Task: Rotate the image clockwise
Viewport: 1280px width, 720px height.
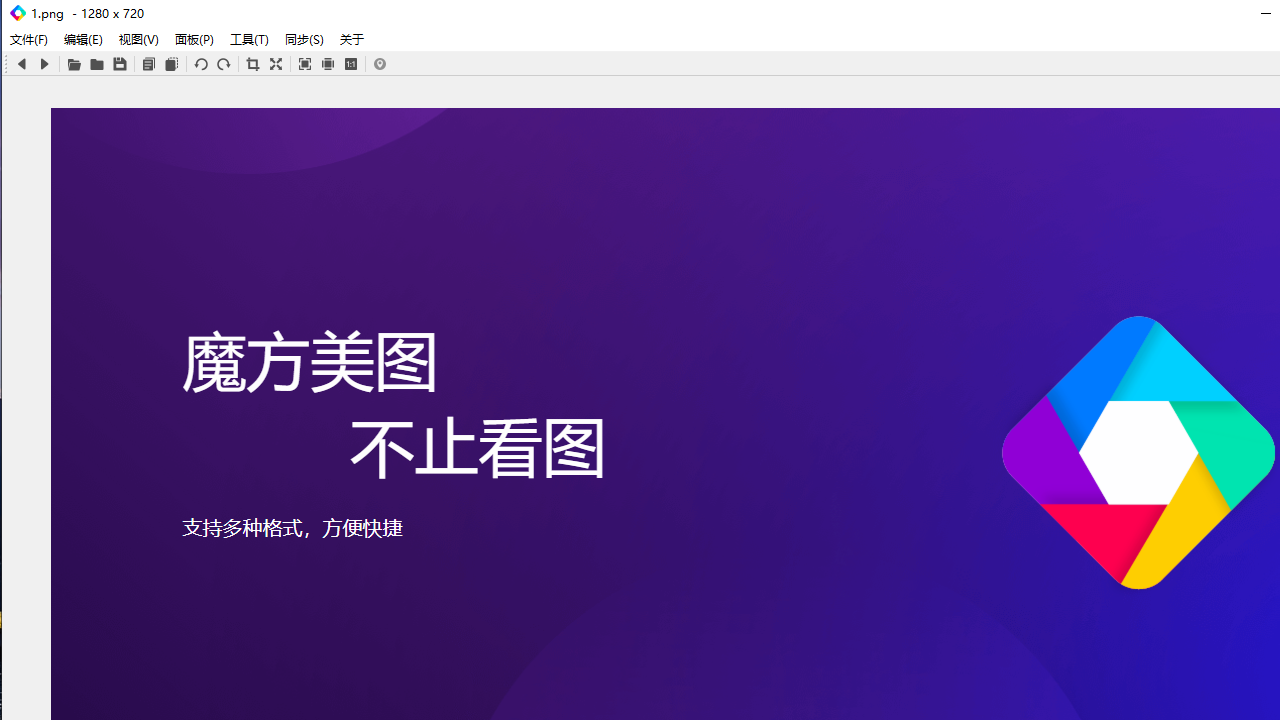Action: click(x=223, y=64)
